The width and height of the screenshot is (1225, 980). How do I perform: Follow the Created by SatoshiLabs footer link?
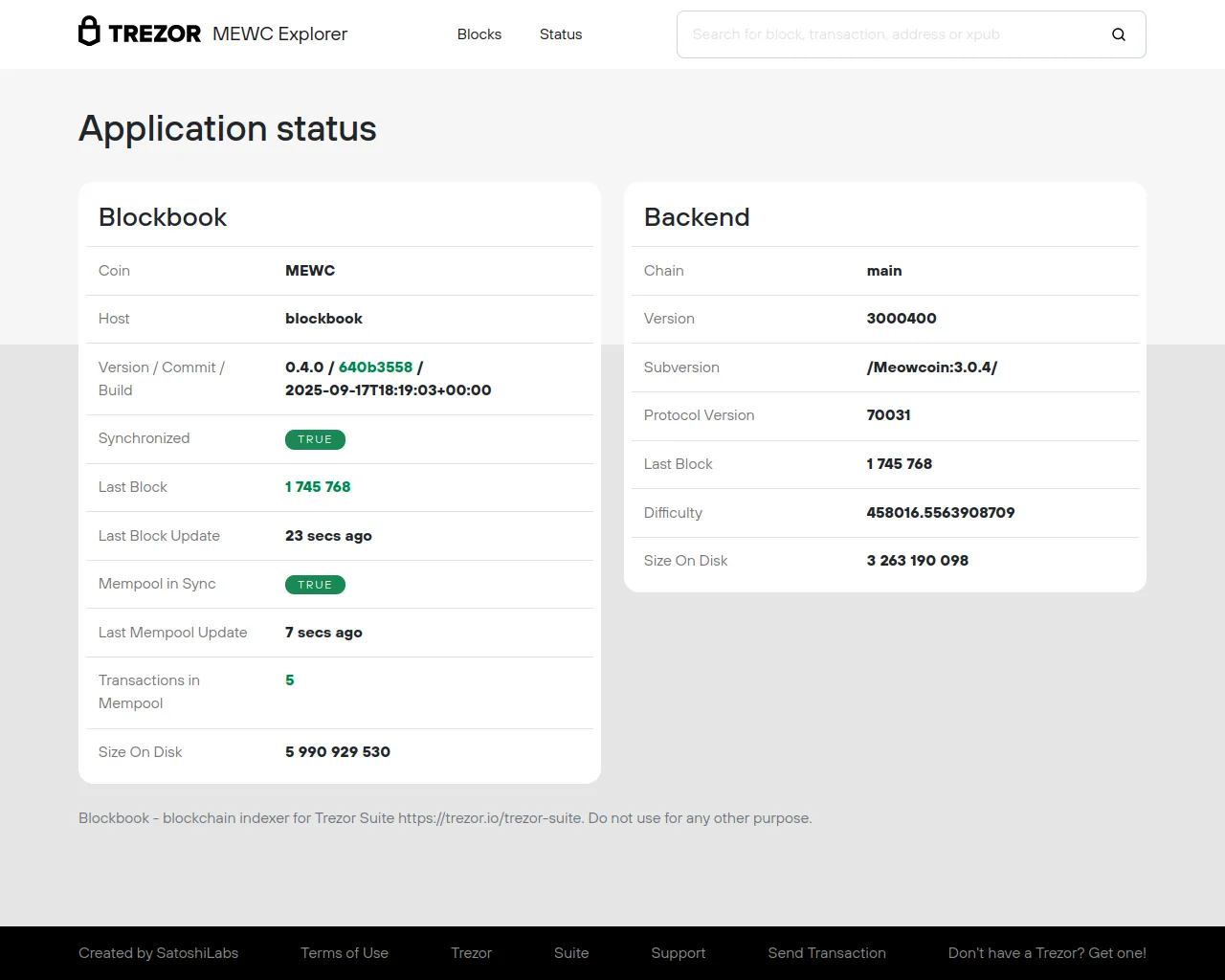pyautogui.click(x=158, y=953)
